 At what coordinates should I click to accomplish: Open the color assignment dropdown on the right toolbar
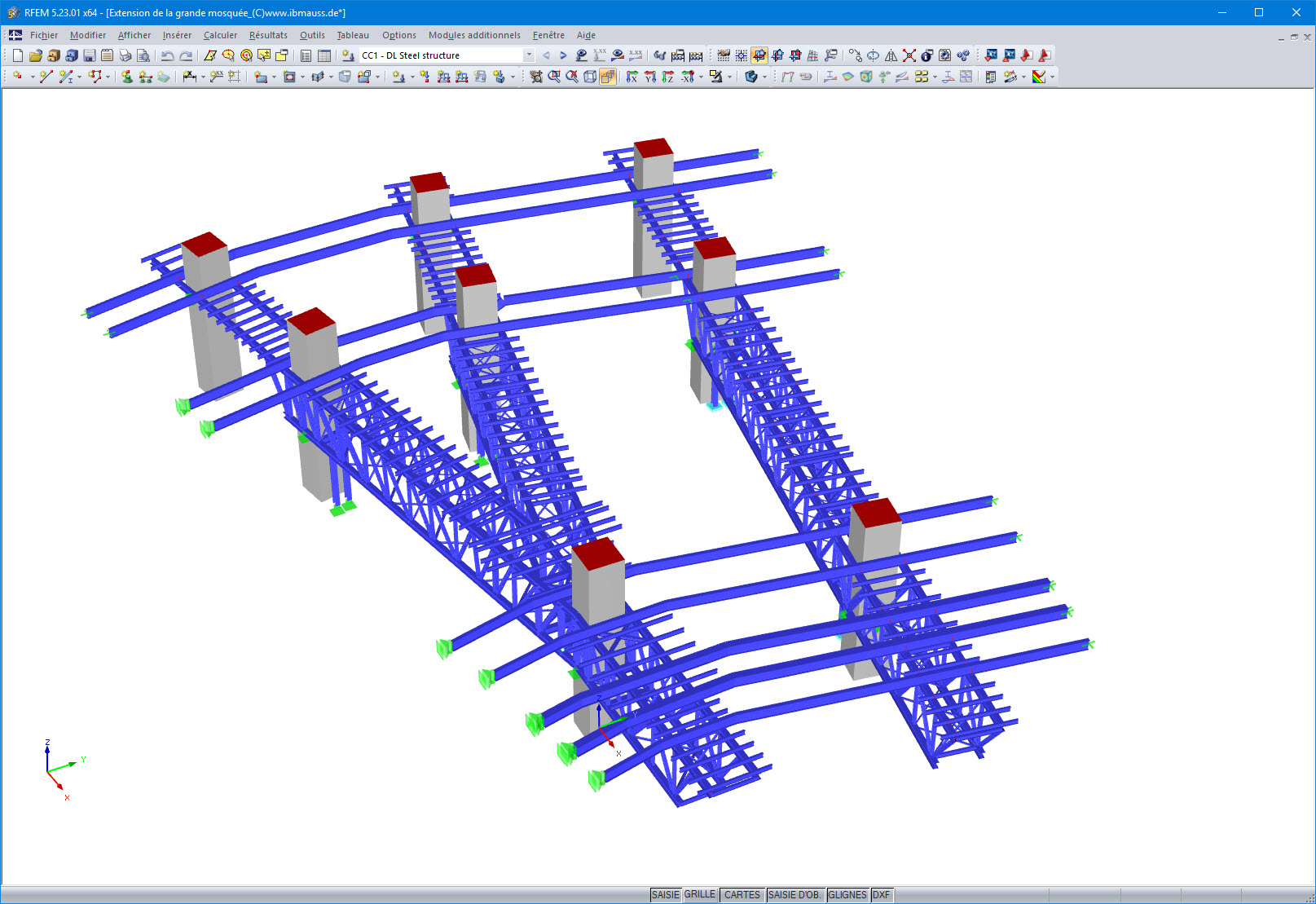click(1052, 77)
